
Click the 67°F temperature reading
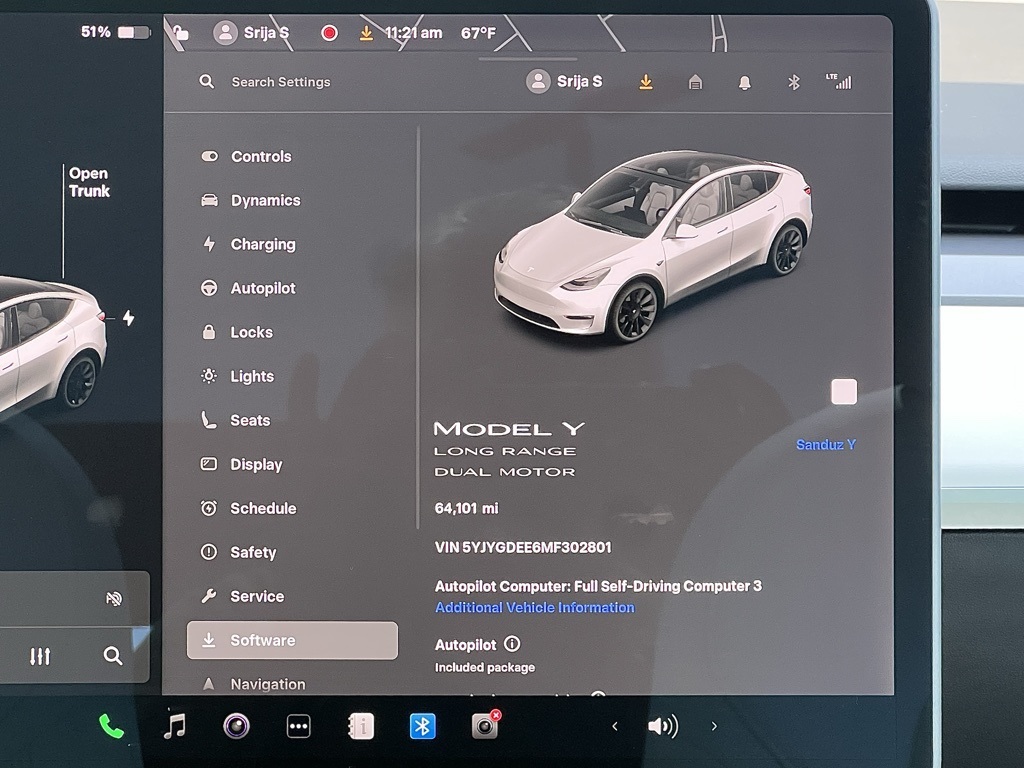[x=478, y=33]
